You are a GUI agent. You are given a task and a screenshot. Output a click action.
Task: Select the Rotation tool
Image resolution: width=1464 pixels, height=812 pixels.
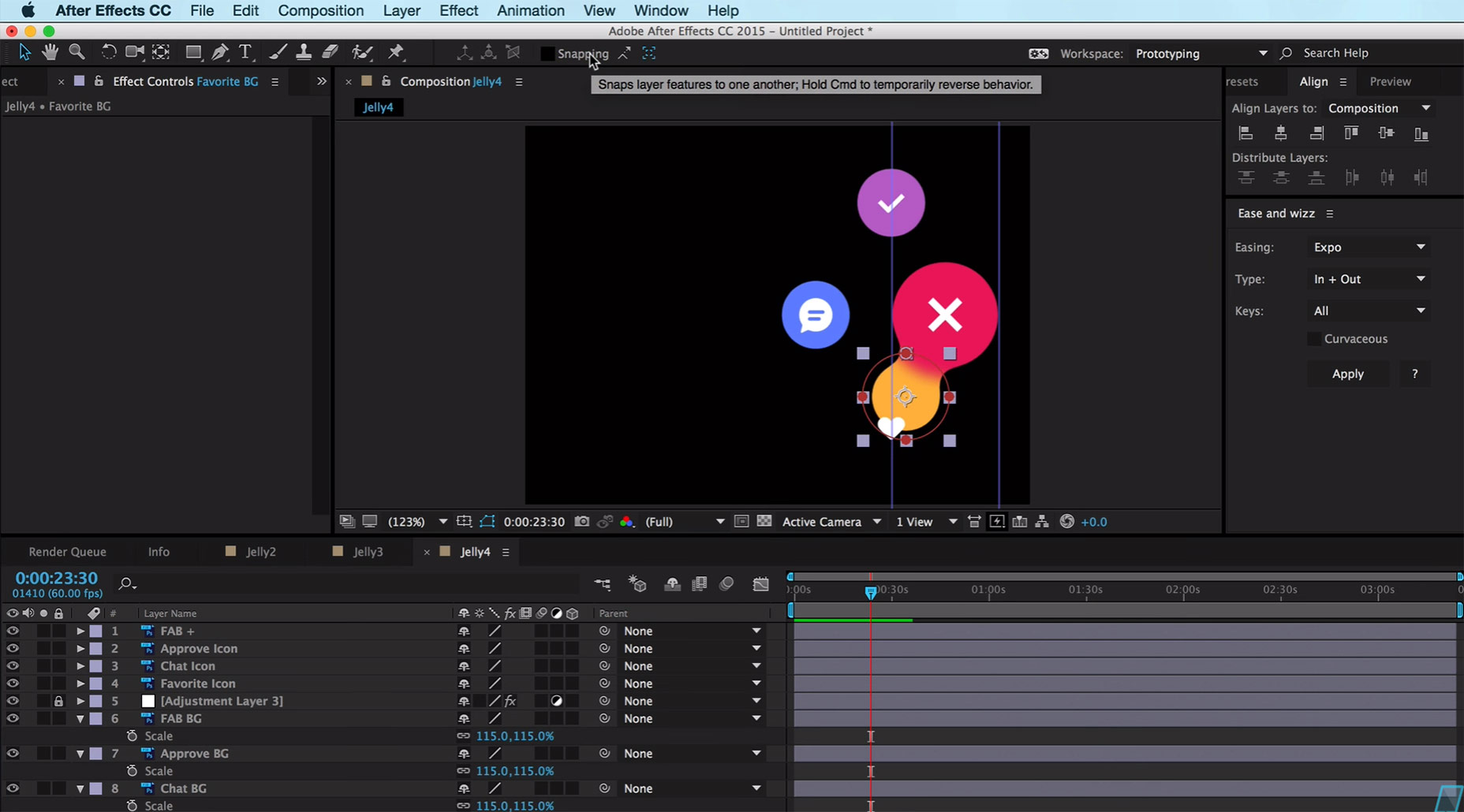pyautogui.click(x=109, y=52)
